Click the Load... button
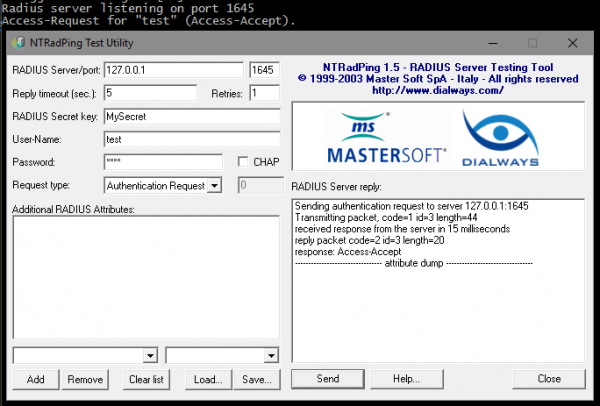The width and height of the screenshot is (600, 406). (208, 379)
